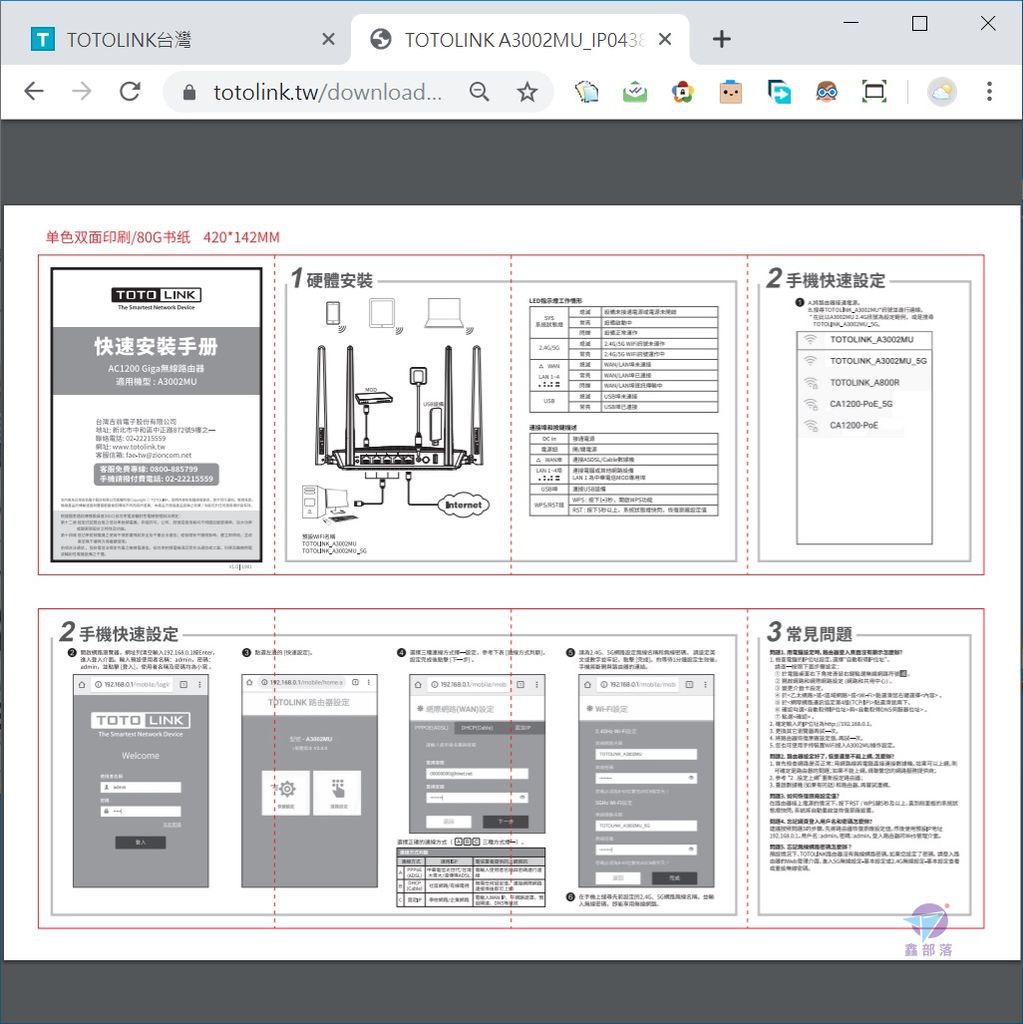Go back to the previous page

point(34,91)
